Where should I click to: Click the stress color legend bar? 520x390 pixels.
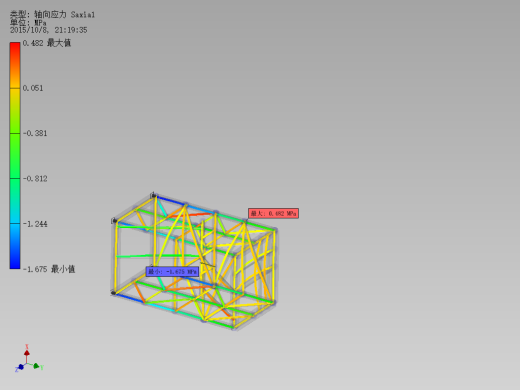pyautogui.click(x=15, y=155)
